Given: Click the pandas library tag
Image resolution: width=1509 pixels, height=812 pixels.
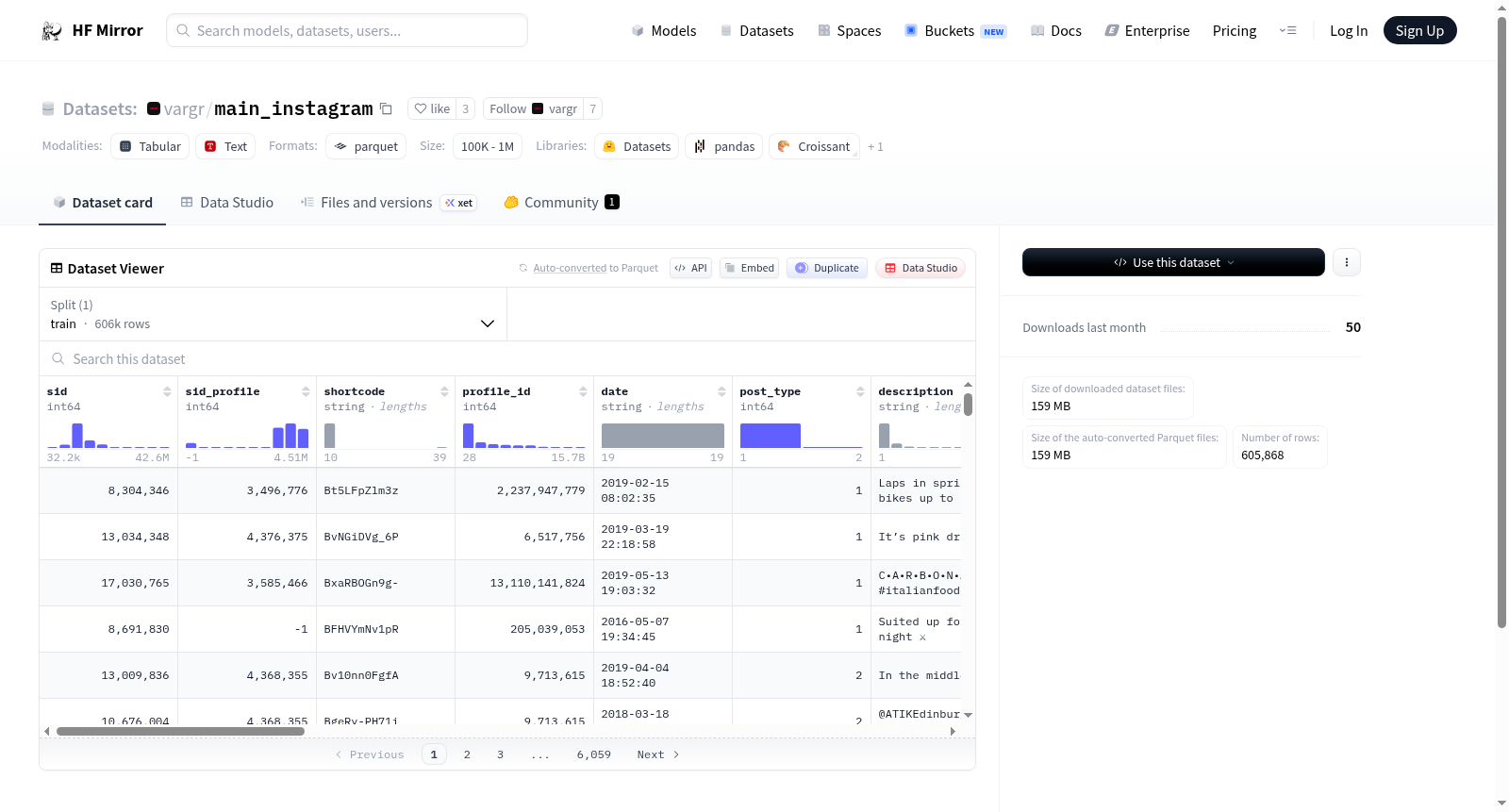Looking at the screenshot, I should 724,146.
